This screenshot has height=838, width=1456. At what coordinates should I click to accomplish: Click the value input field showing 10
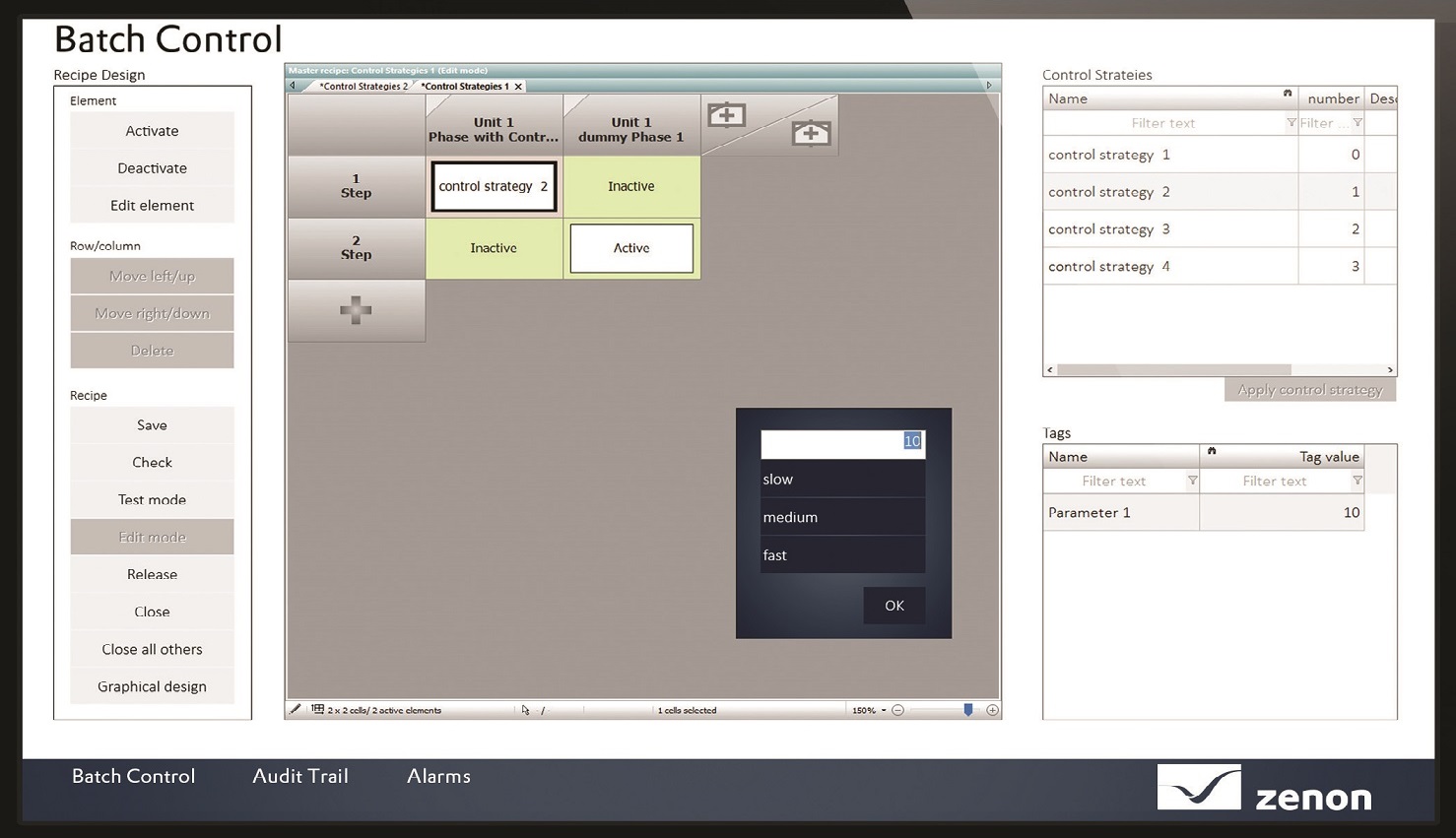pyautogui.click(x=842, y=442)
